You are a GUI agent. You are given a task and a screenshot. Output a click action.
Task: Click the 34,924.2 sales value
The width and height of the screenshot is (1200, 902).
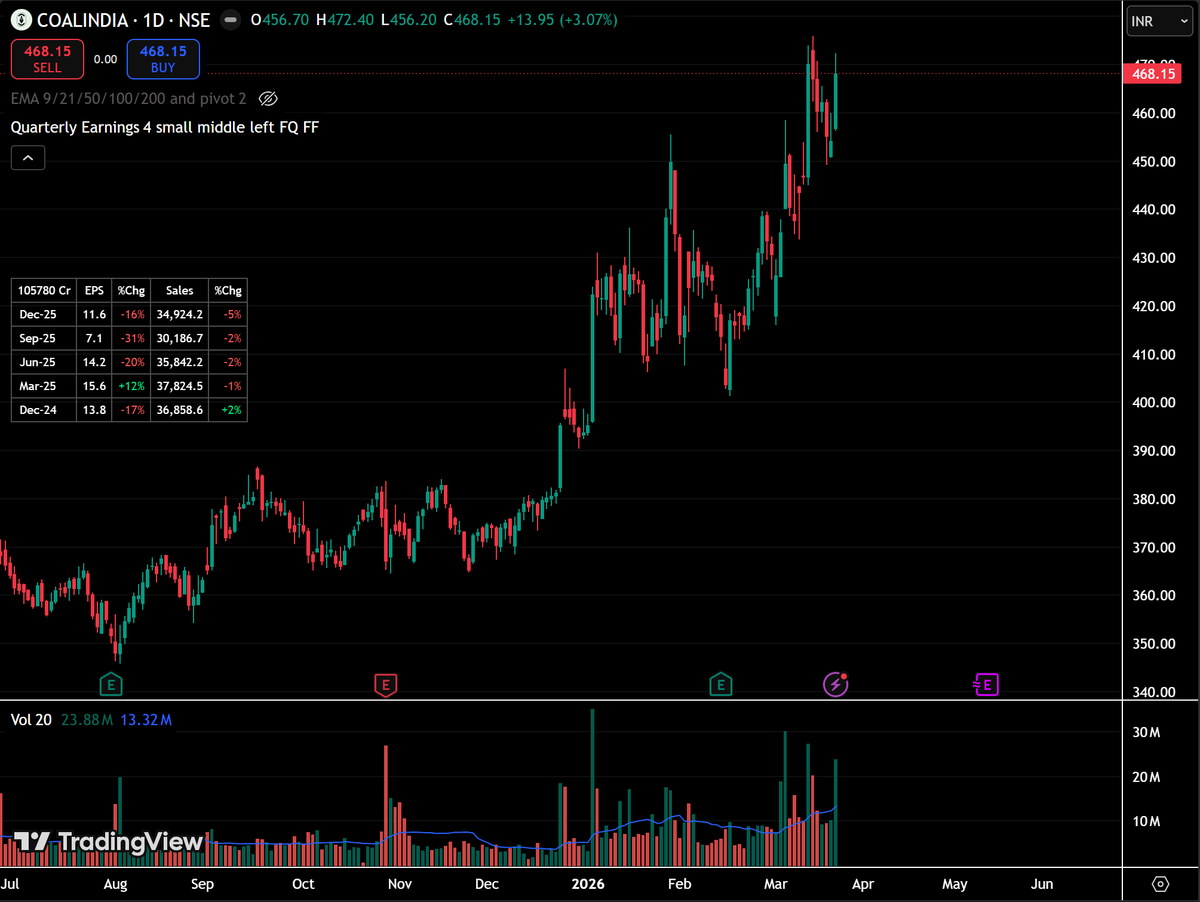coord(180,313)
